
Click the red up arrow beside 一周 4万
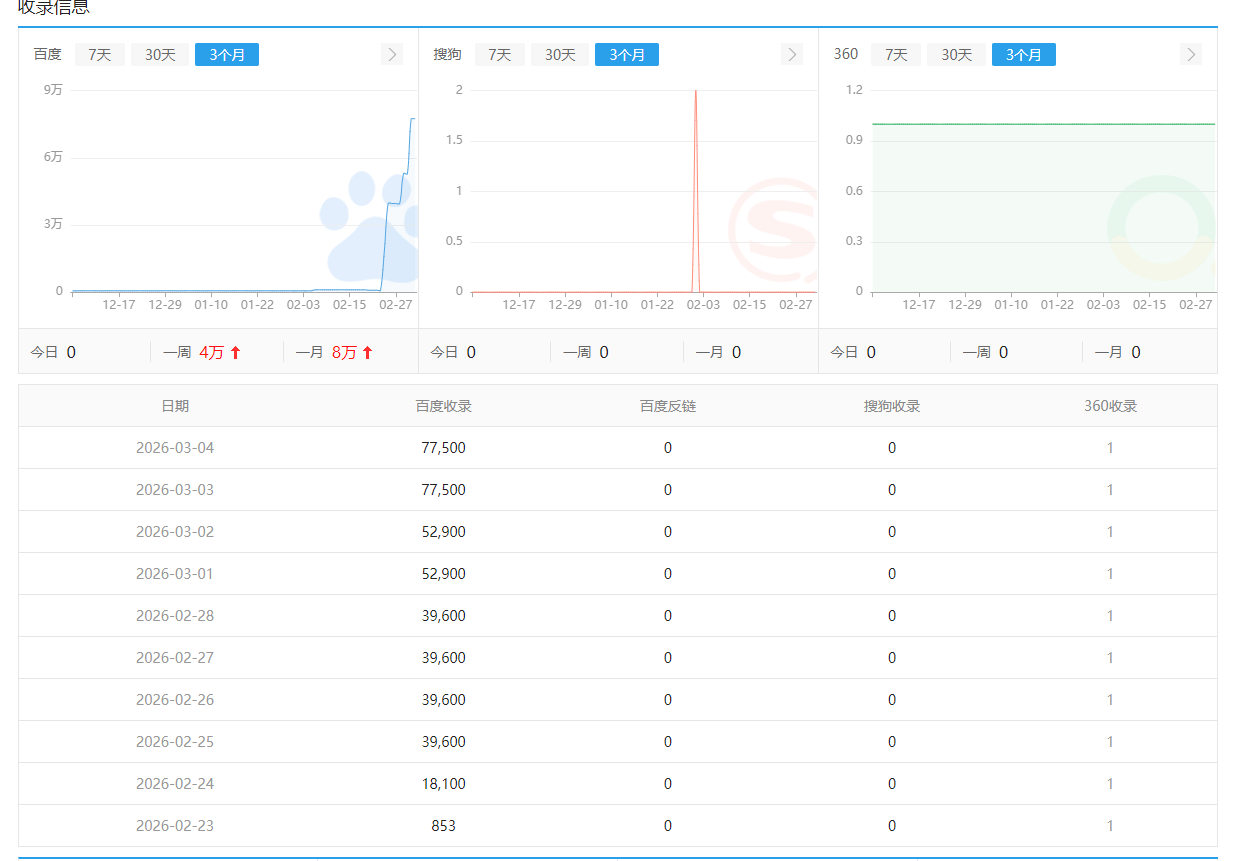(235, 352)
